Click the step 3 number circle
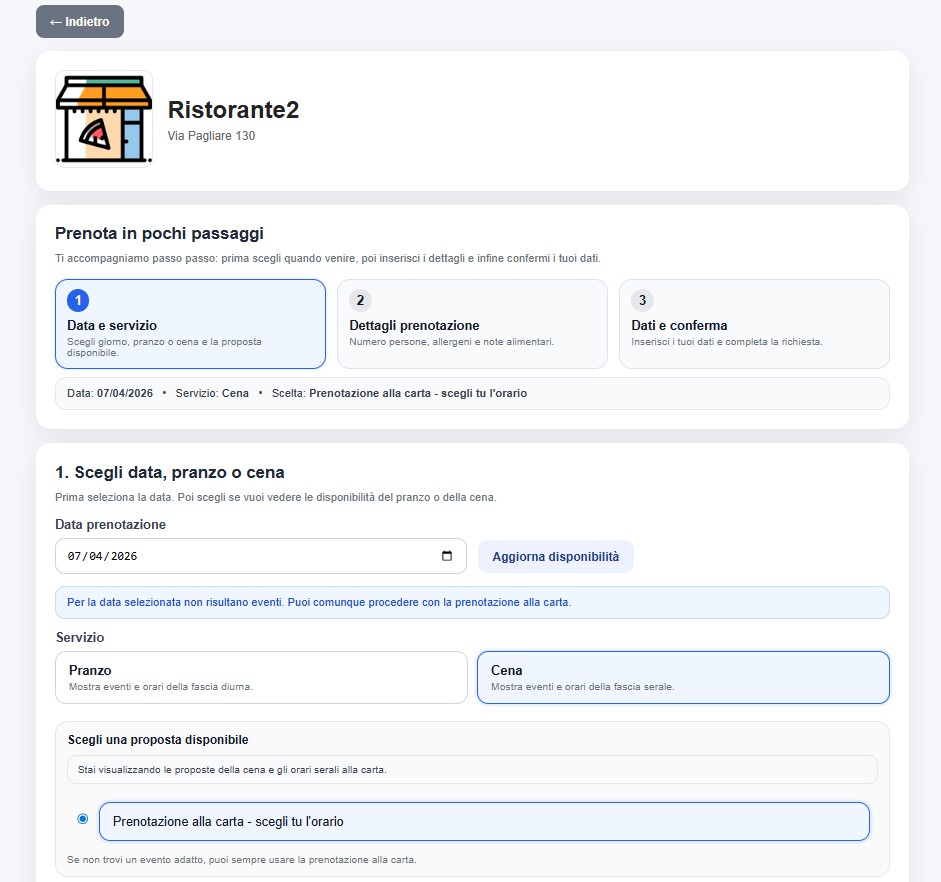Image resolution: width=941 pixels, height=882 pixels. [642, 300]
